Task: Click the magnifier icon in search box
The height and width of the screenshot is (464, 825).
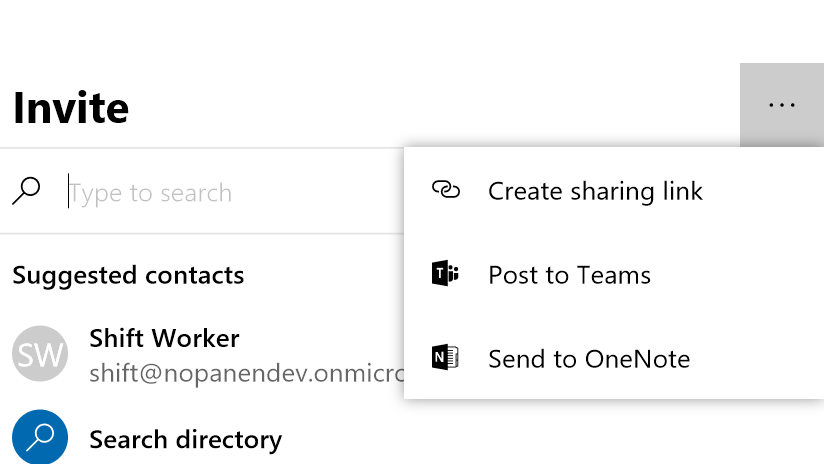Action: coord(27,191)
